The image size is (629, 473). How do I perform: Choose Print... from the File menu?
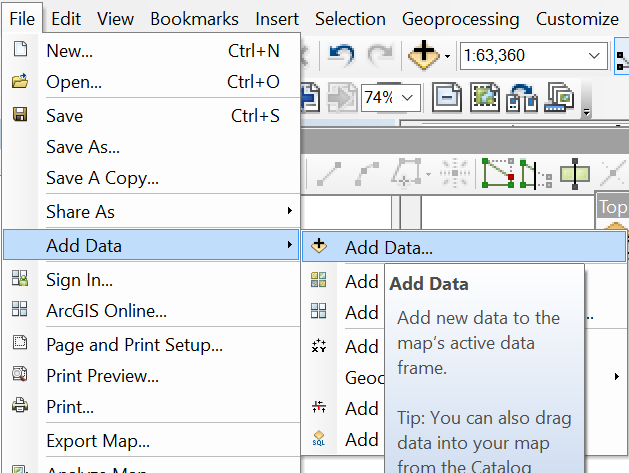(x=152, y=406)
